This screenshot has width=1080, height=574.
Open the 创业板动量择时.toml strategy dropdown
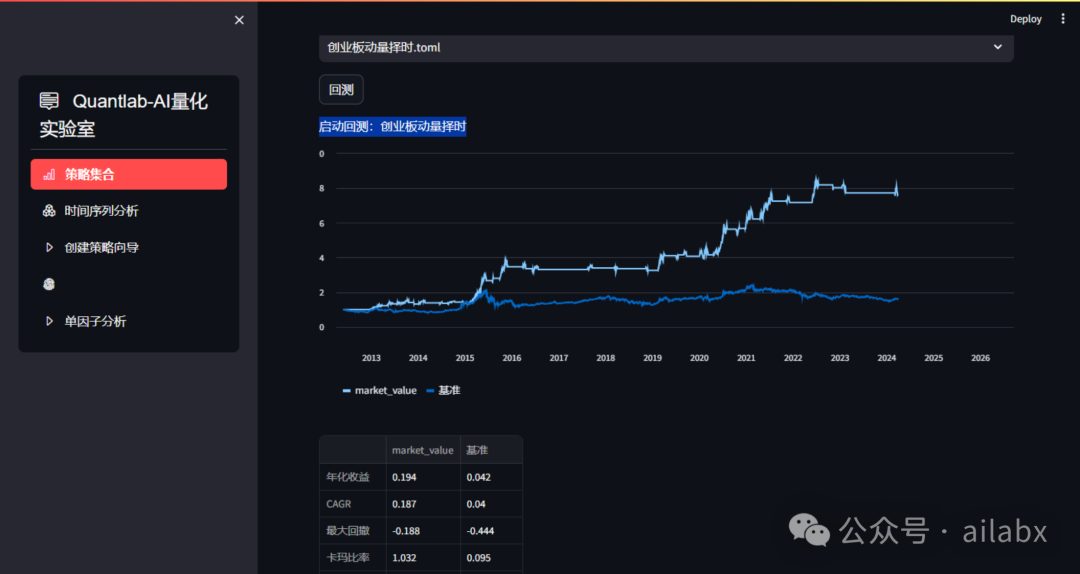666,48
